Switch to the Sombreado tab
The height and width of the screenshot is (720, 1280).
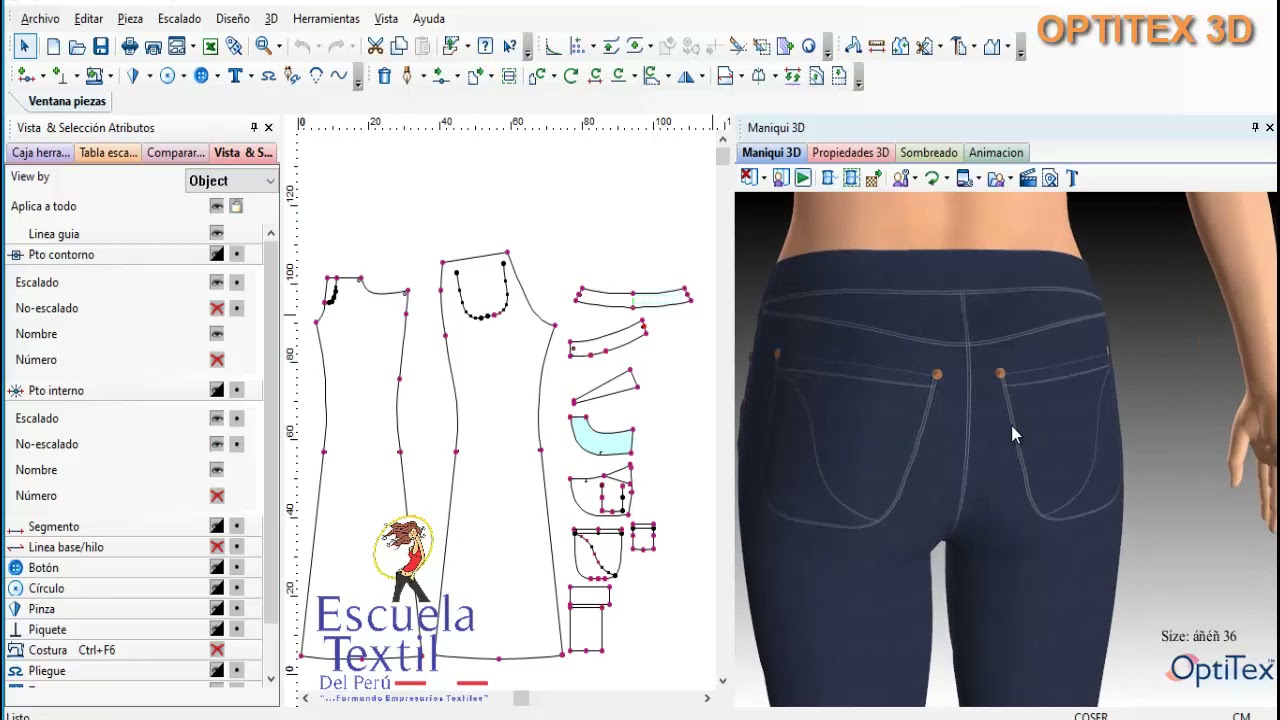(929, 153)
